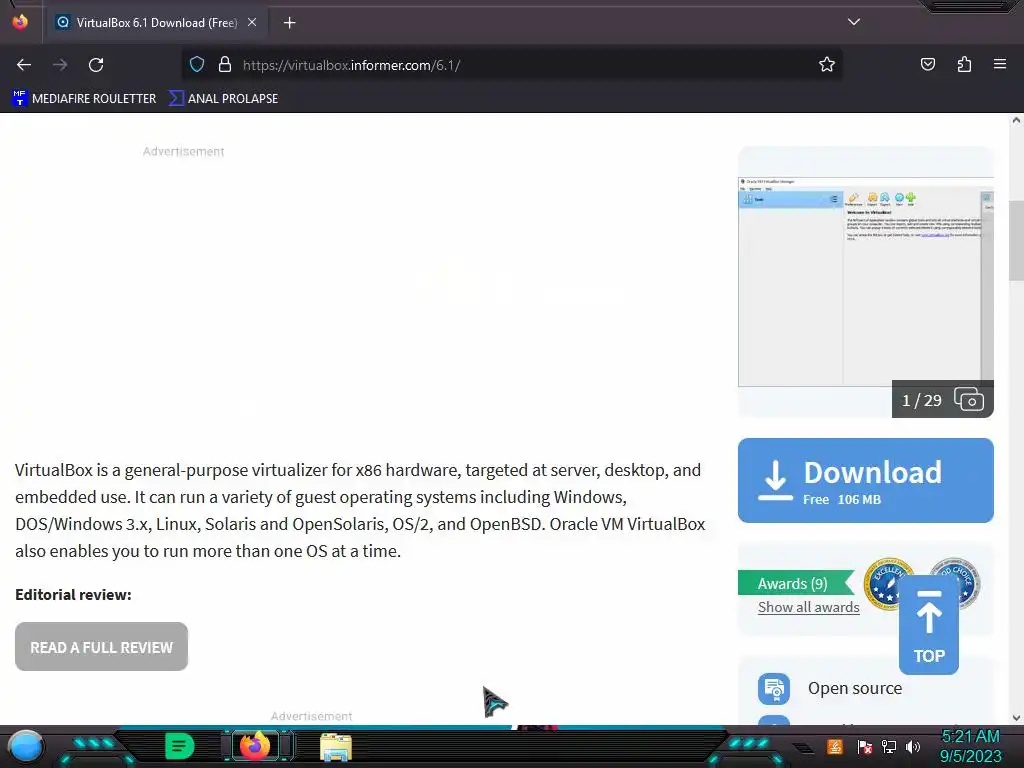
Task: View site security padlock details
Action: point(225,65)
